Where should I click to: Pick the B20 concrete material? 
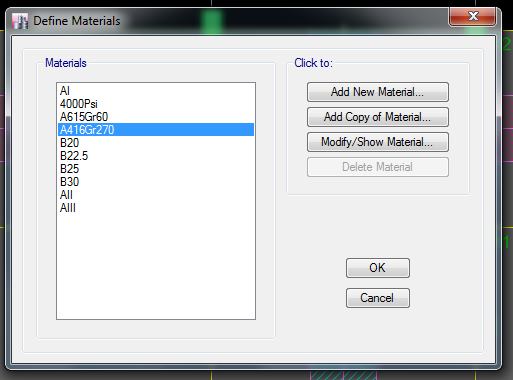(156, 143)
